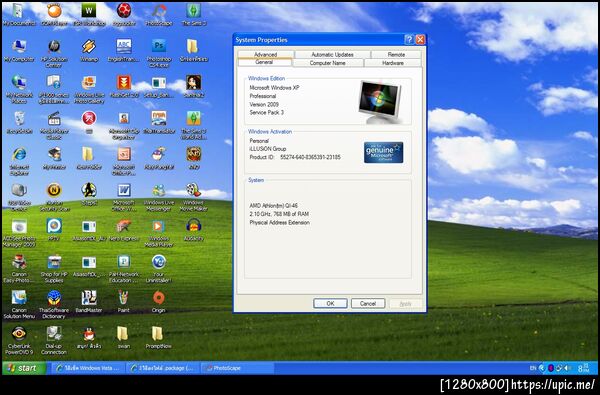
Task: Launch Winamp from the desktop
Action: pyautogui.click(x=89, y=51)
